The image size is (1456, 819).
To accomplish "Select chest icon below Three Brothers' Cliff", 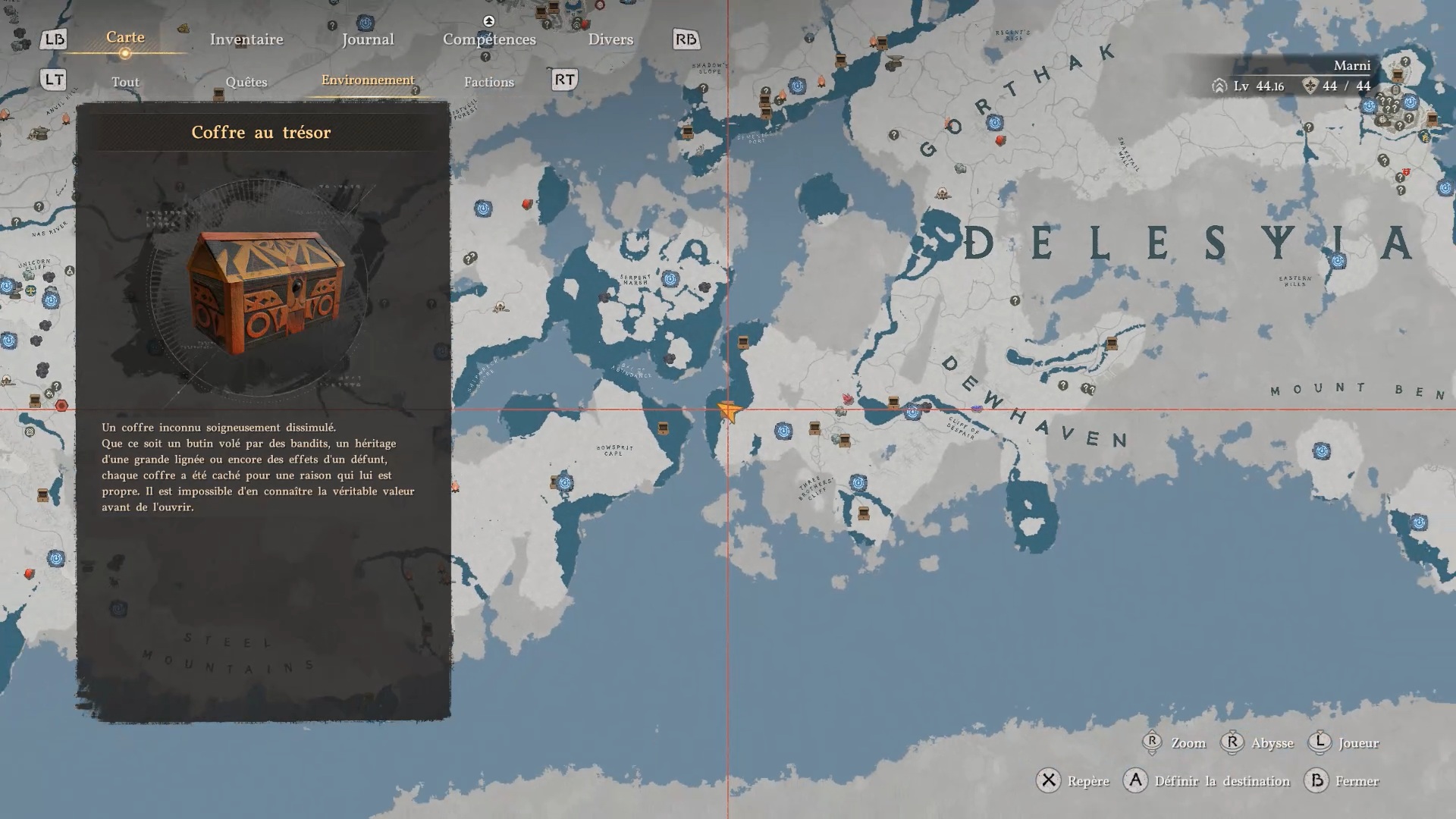I will coord(863,513).
